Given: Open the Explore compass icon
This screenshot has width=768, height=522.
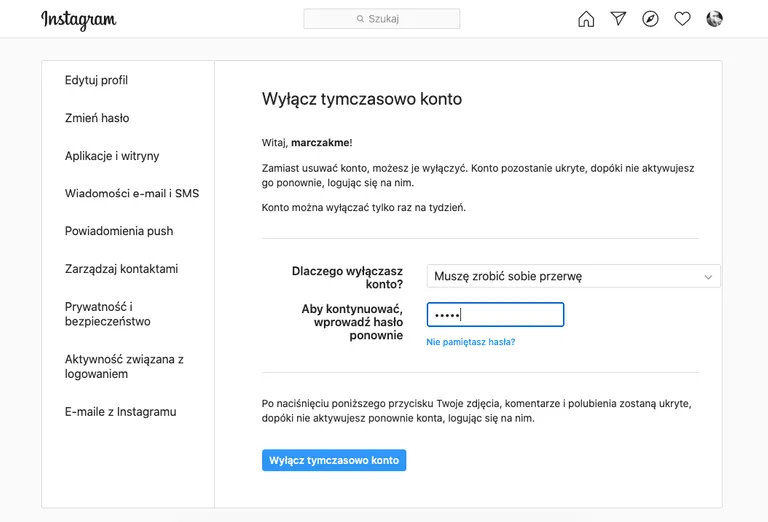Looking at the screenshot, I should [x=650, y=19].
